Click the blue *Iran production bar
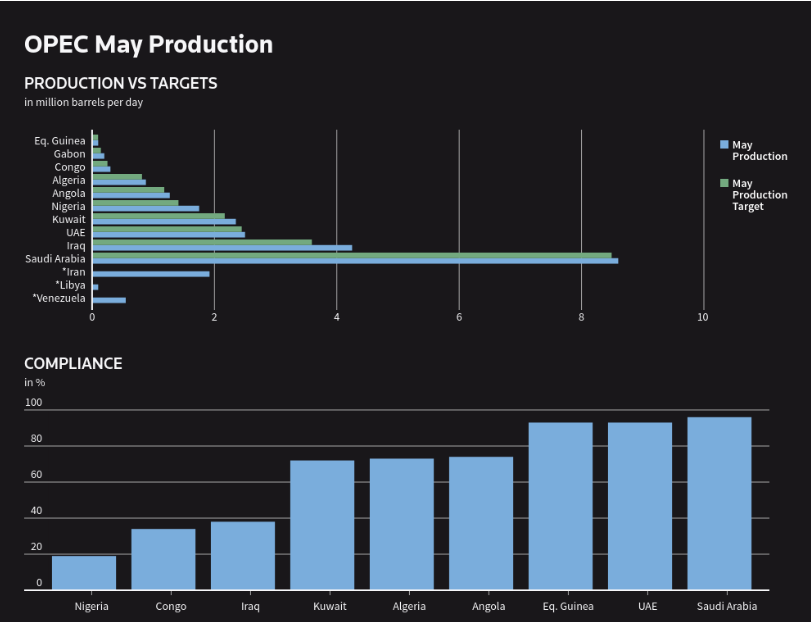This screenshot has width=811, height=622. pyautogui.click(x=151, y=273)
